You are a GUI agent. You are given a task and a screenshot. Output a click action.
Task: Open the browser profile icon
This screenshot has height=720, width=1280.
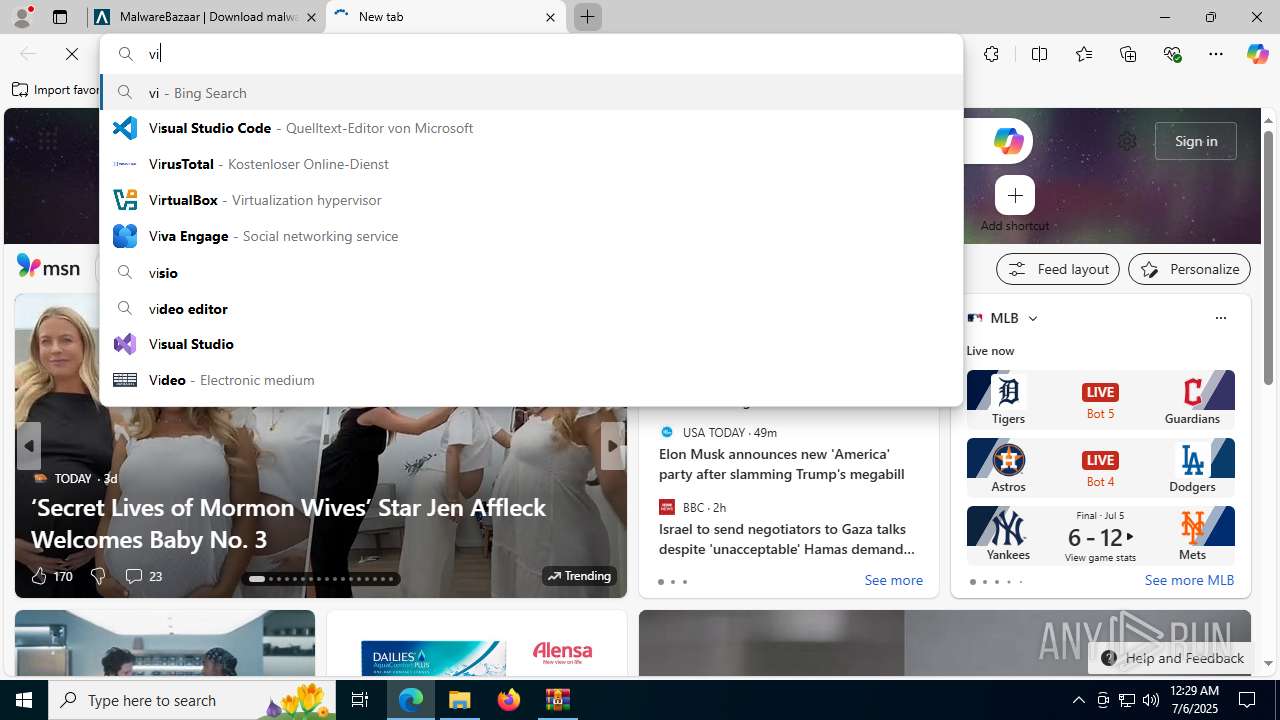[21, 17]
